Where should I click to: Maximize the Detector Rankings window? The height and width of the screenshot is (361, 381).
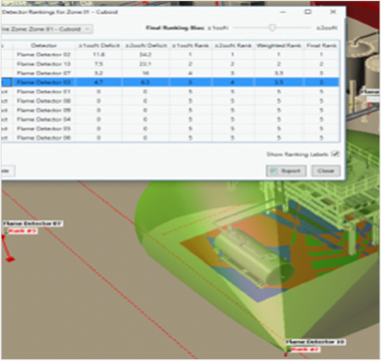click(308, 12)
